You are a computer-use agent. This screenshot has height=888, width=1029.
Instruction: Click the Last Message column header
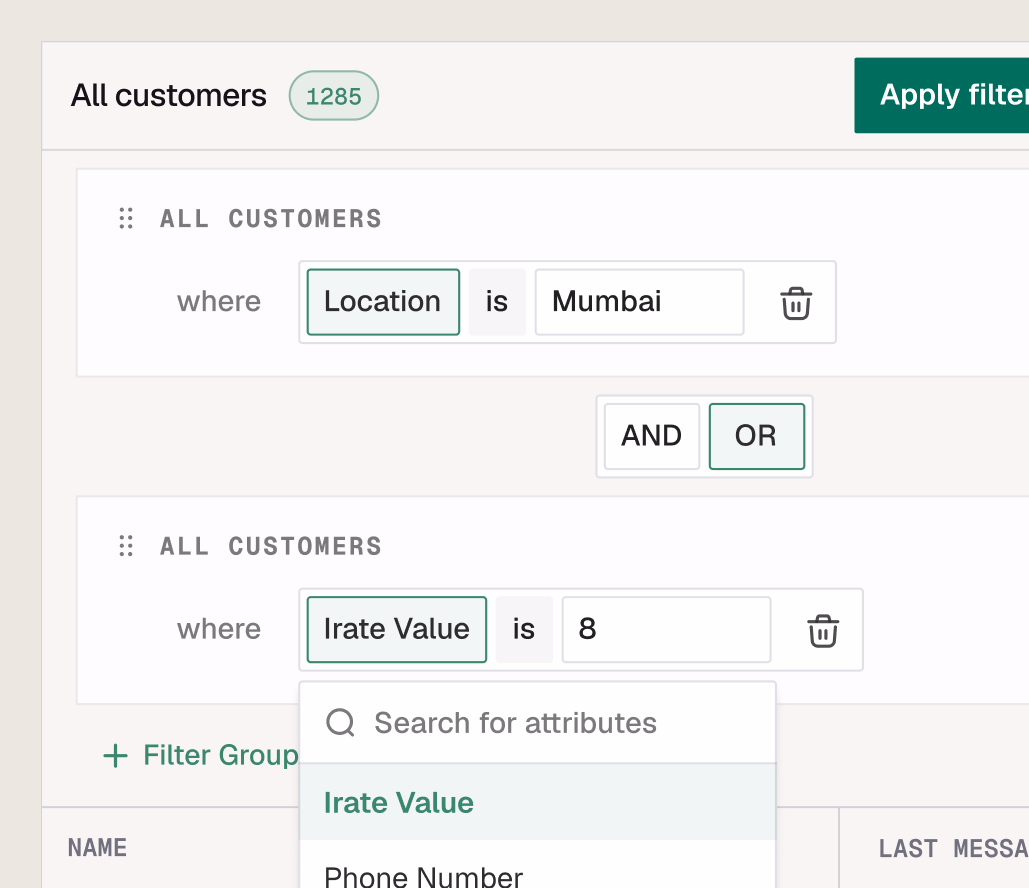point(950,849)
